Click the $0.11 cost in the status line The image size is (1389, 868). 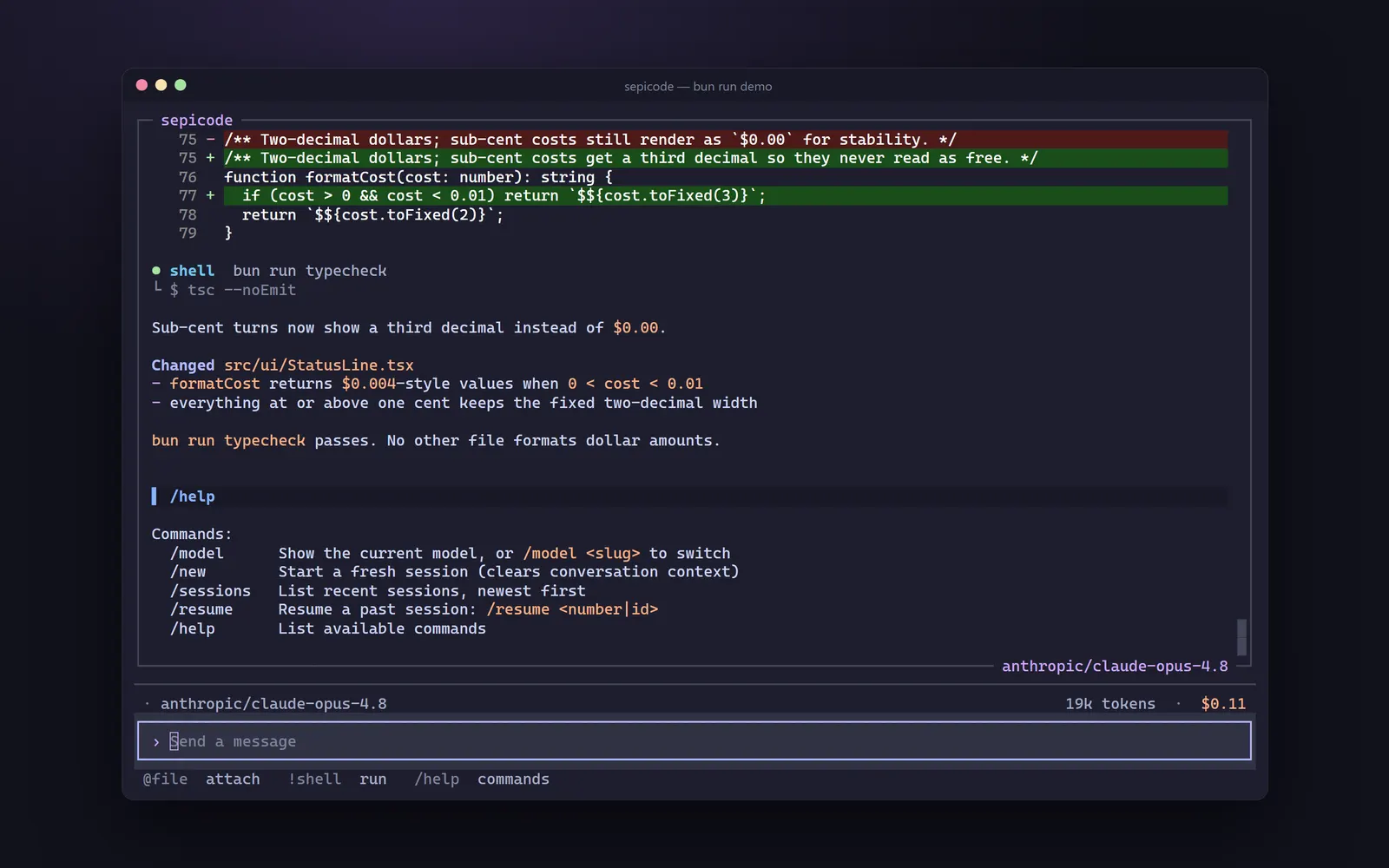pos(1223,704)
